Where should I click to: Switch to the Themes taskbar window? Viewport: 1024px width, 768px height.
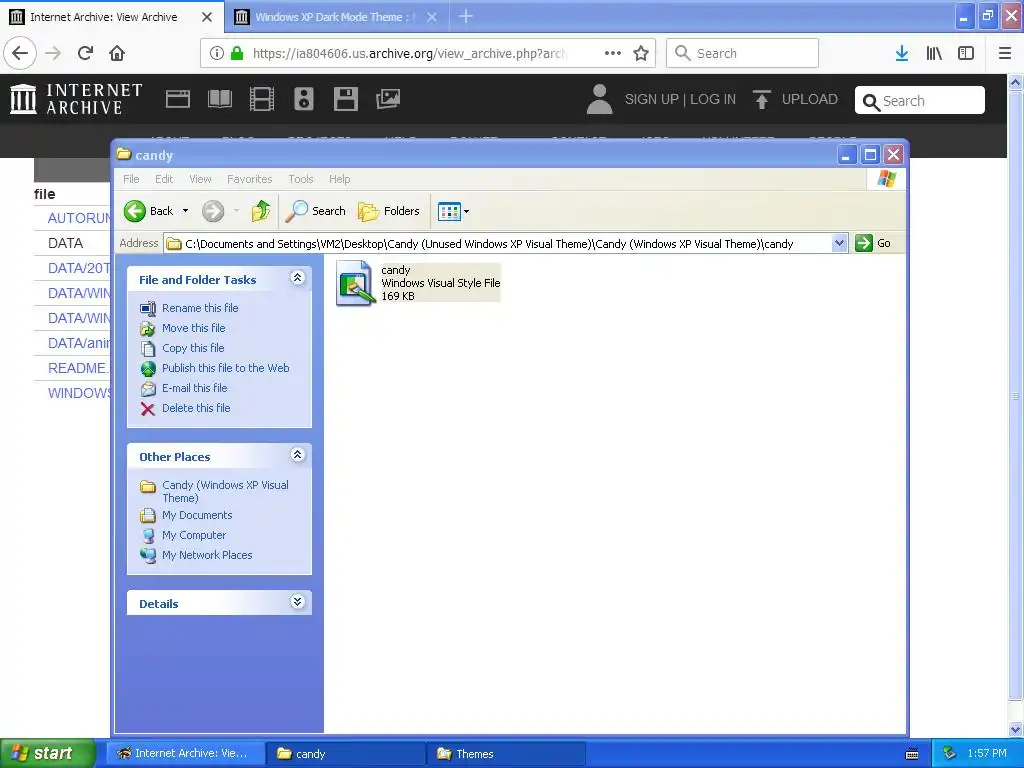tap(505, 754)
